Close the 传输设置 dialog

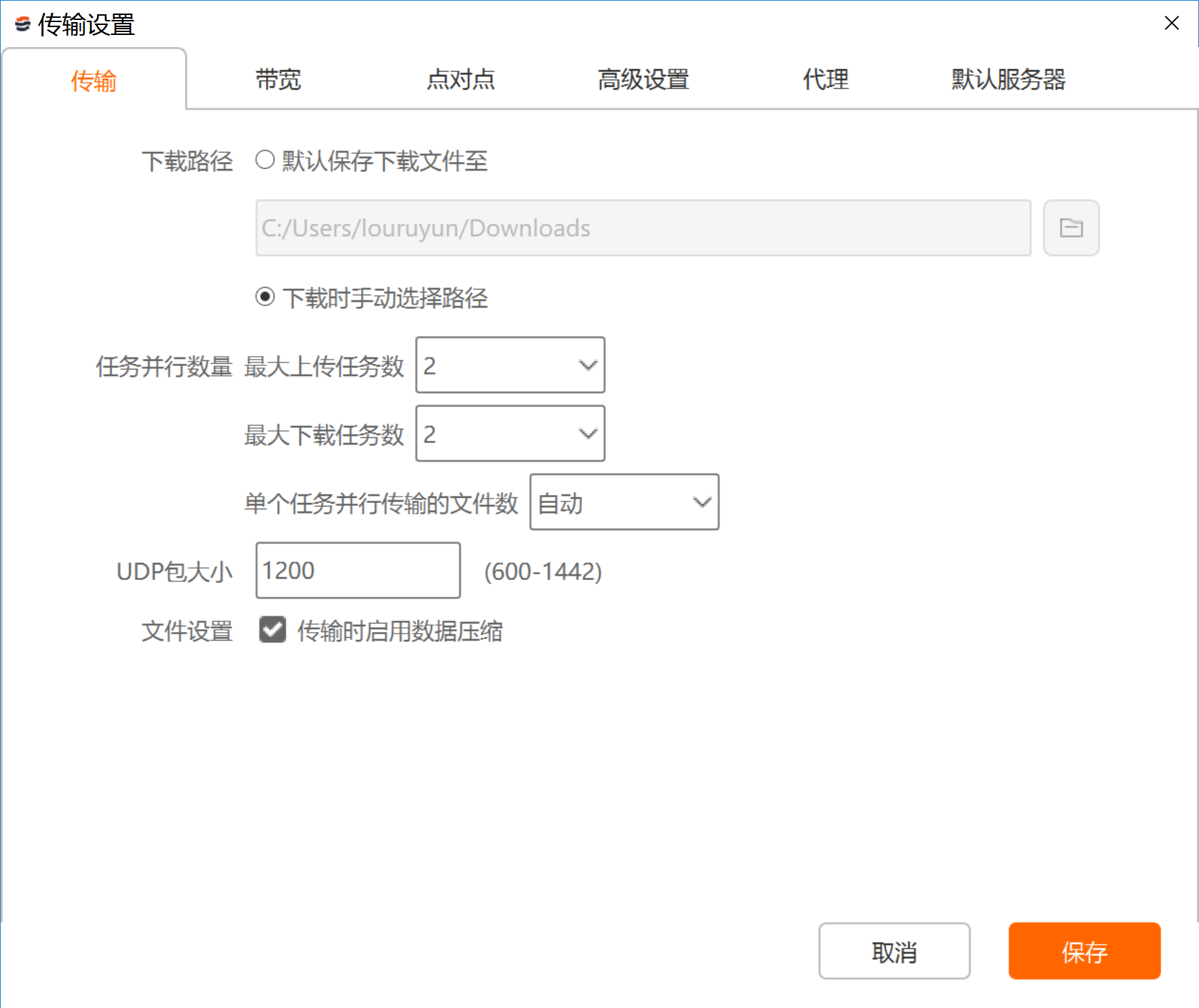click(1171, 23)
